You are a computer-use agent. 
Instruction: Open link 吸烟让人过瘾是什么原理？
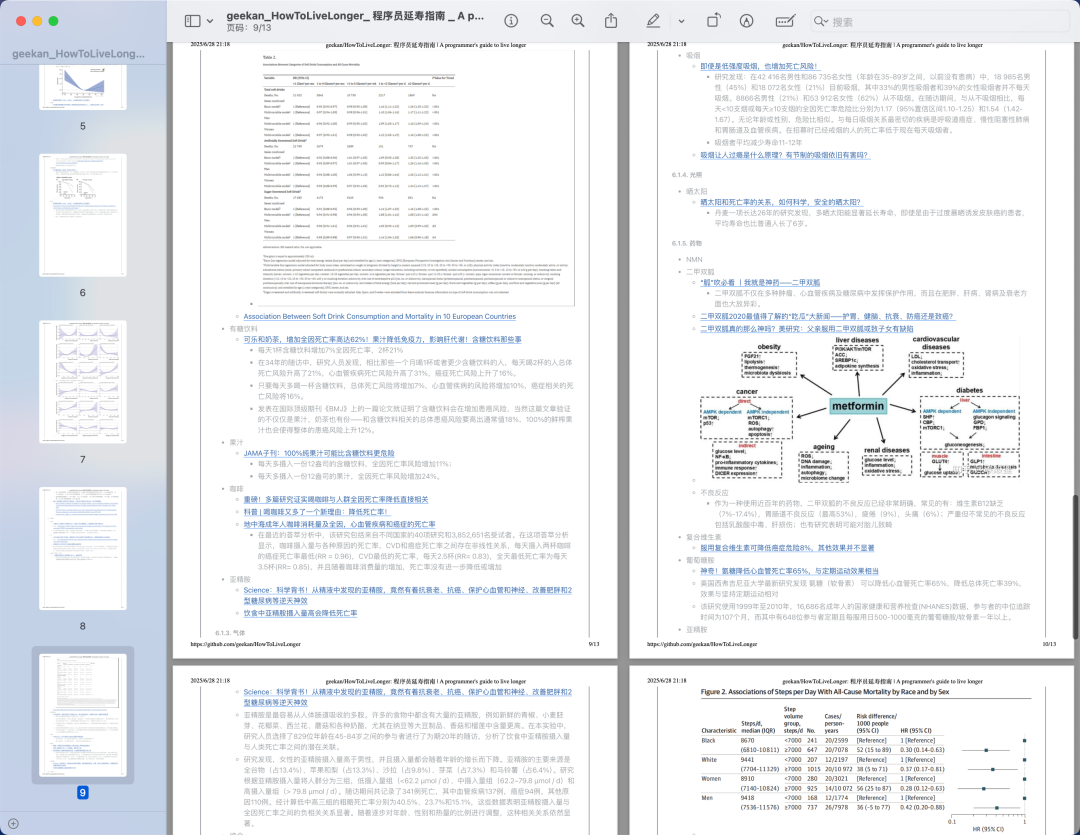pos(785,155)
